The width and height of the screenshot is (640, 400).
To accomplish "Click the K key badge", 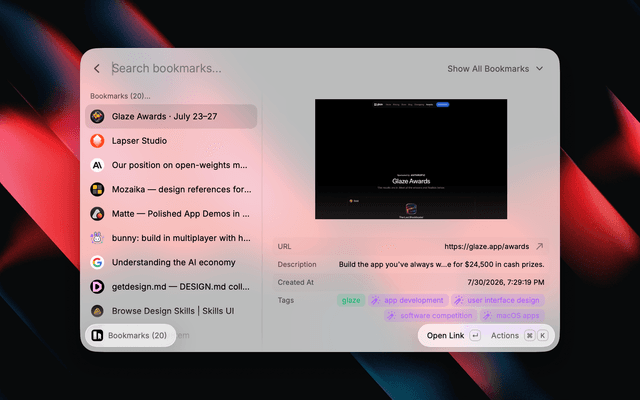I will [x=542, y=336].
